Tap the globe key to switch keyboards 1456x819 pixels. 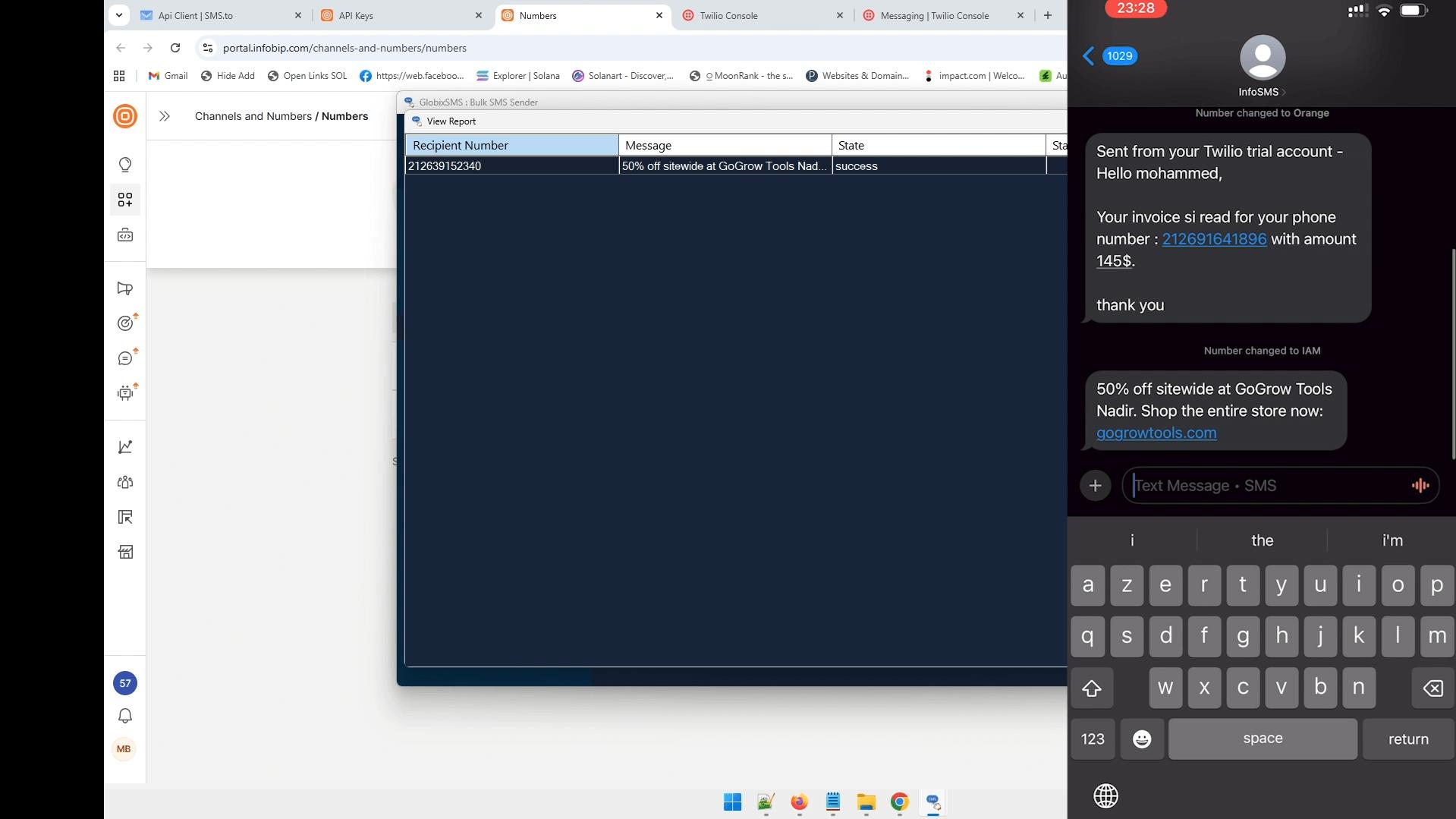tap(1105, 795)
